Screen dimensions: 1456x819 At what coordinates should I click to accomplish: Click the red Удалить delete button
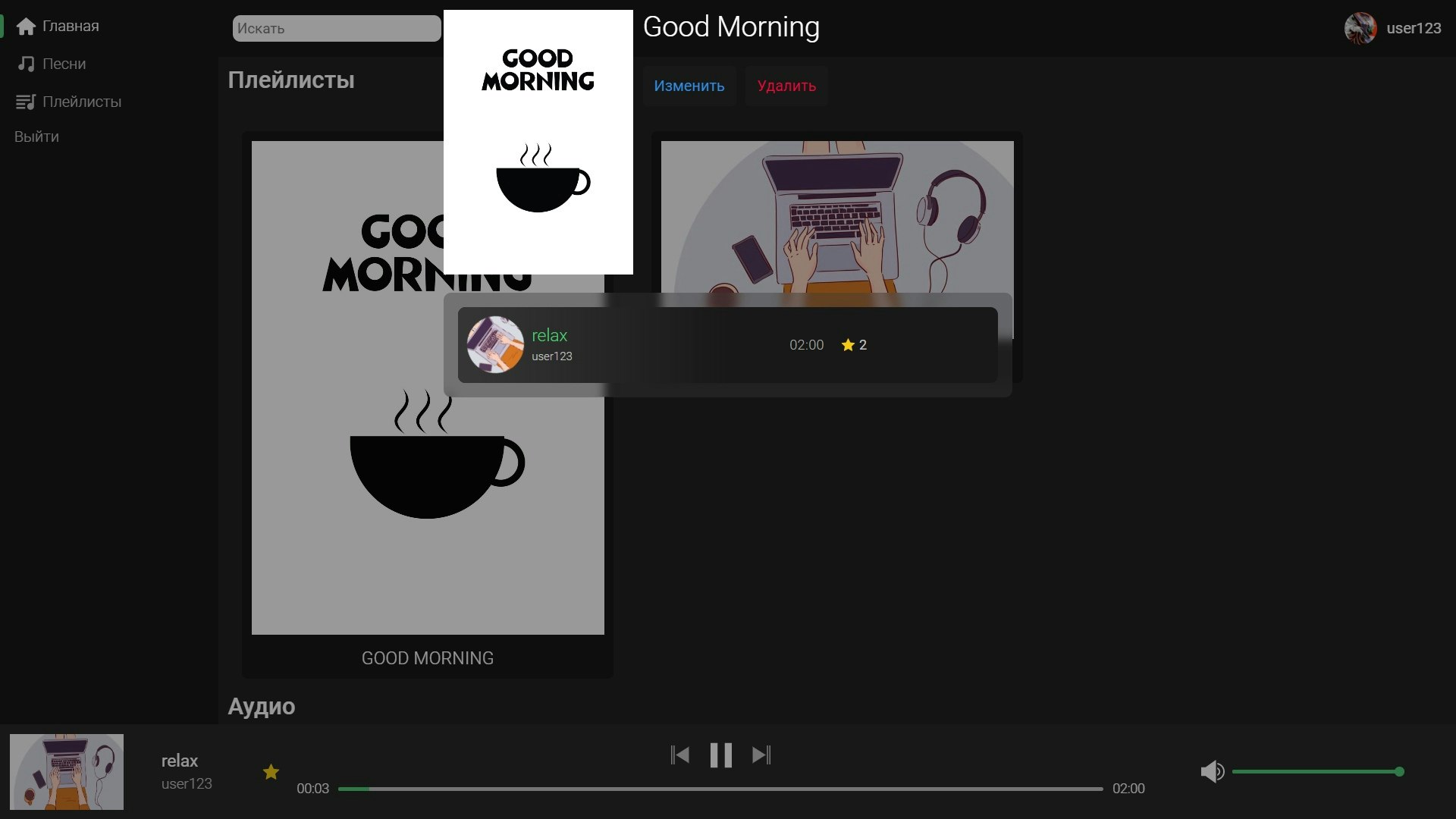pyautogui.click(x=786, y=86)
